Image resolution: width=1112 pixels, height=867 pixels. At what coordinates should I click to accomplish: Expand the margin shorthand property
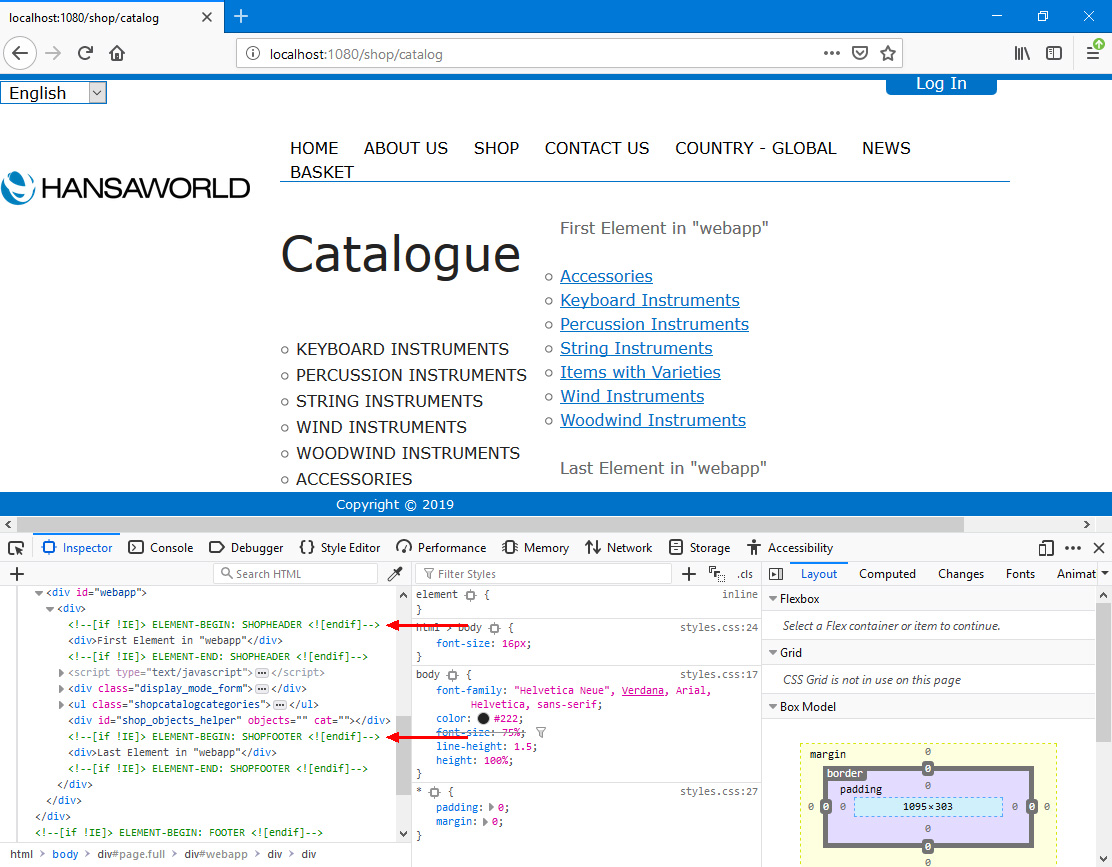(x=486, y=822)
